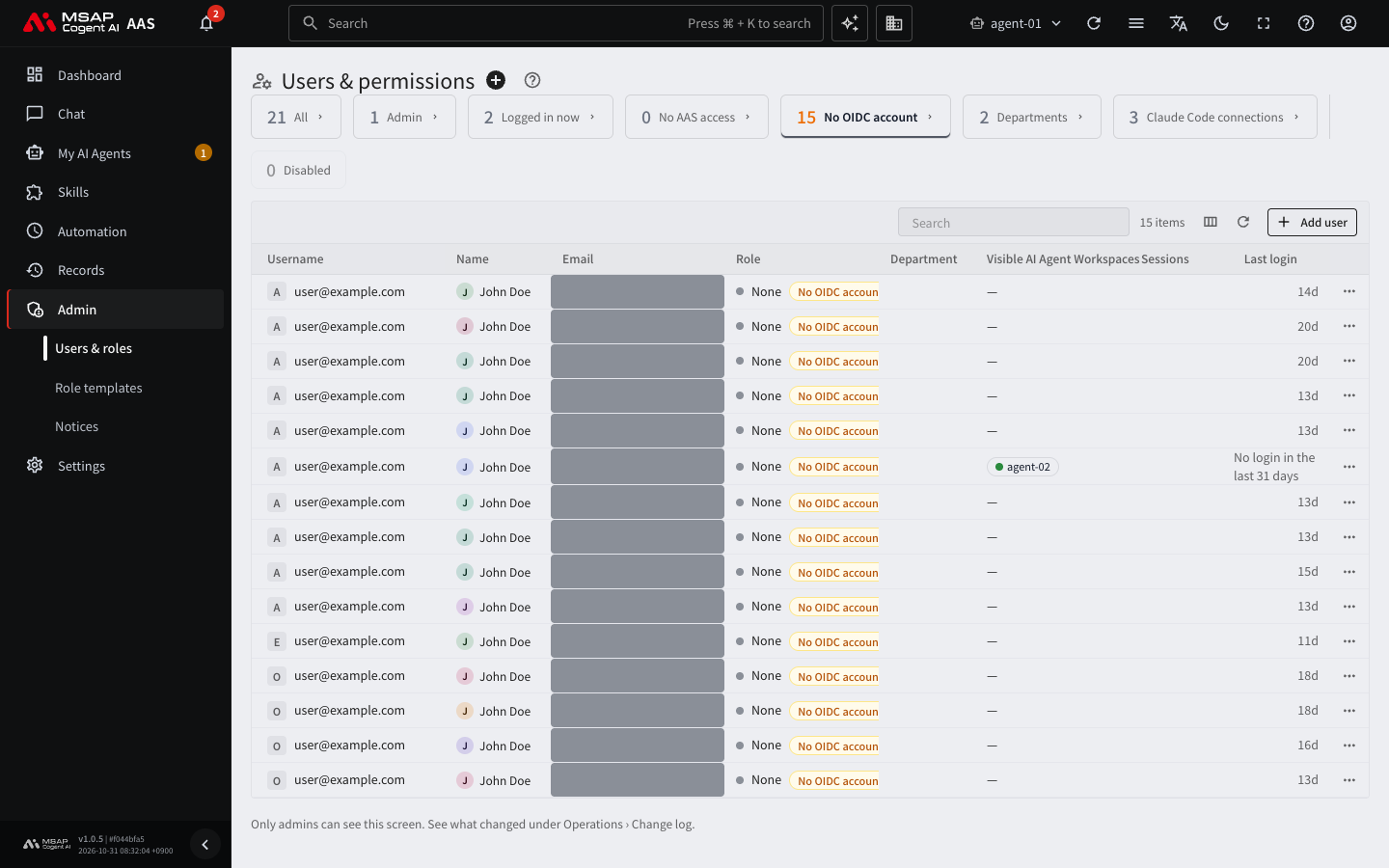
Task: Open the user account icon
Action: [x=1348, y=23]
